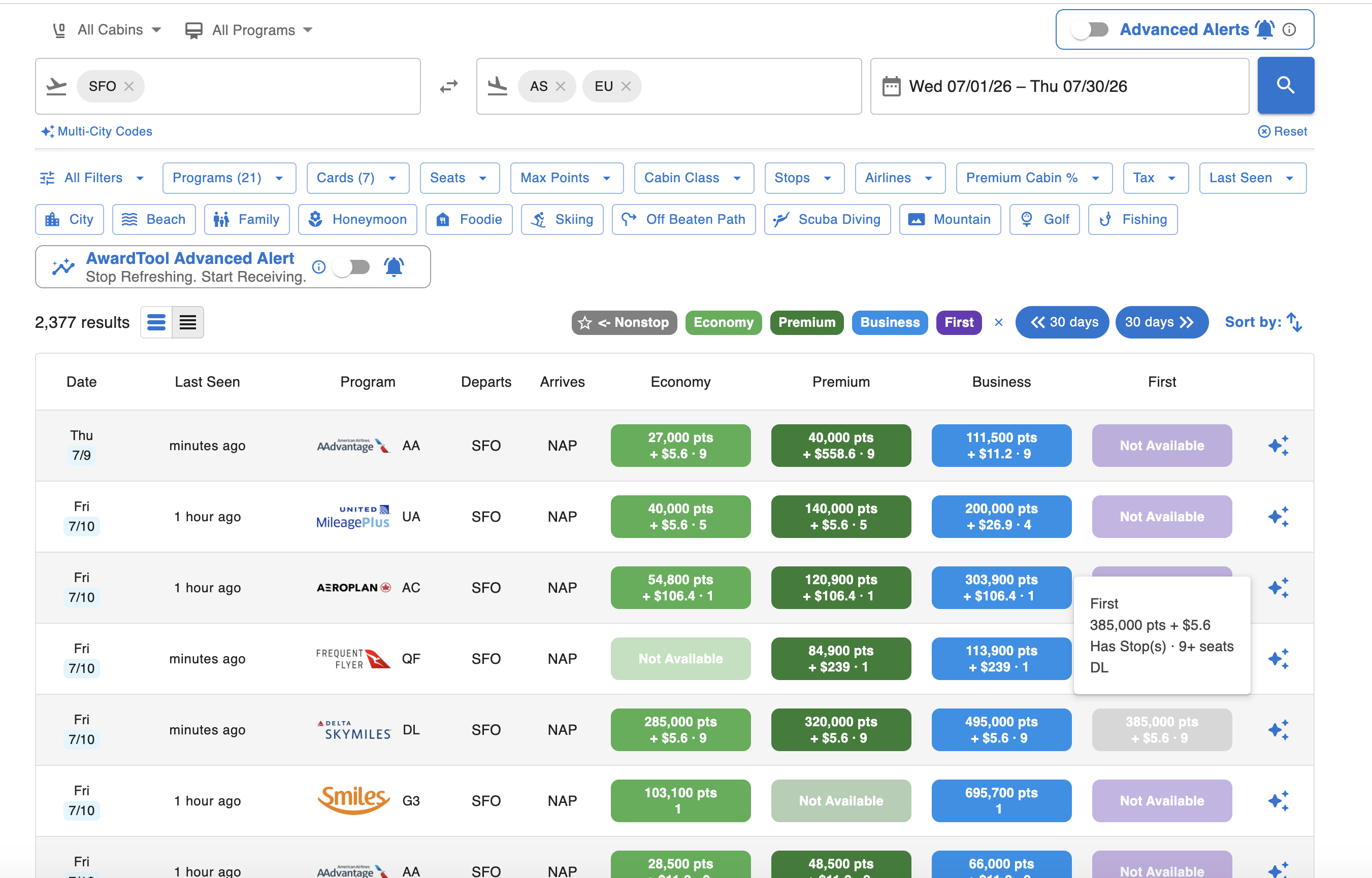
Task: Switch to the card list view
Action: coord(156,322)
